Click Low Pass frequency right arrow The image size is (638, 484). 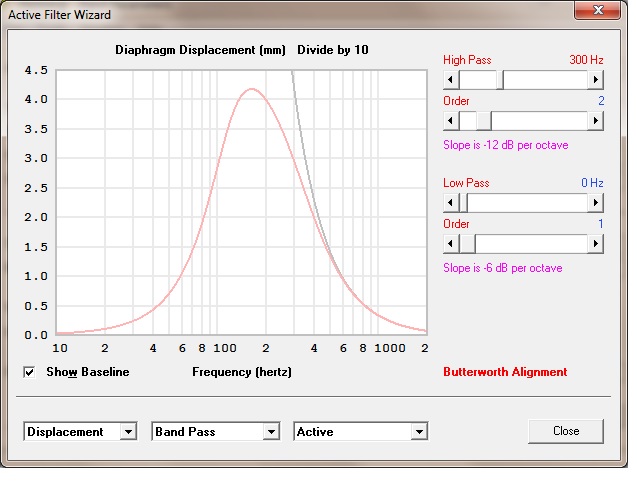(x=596, y=203)
